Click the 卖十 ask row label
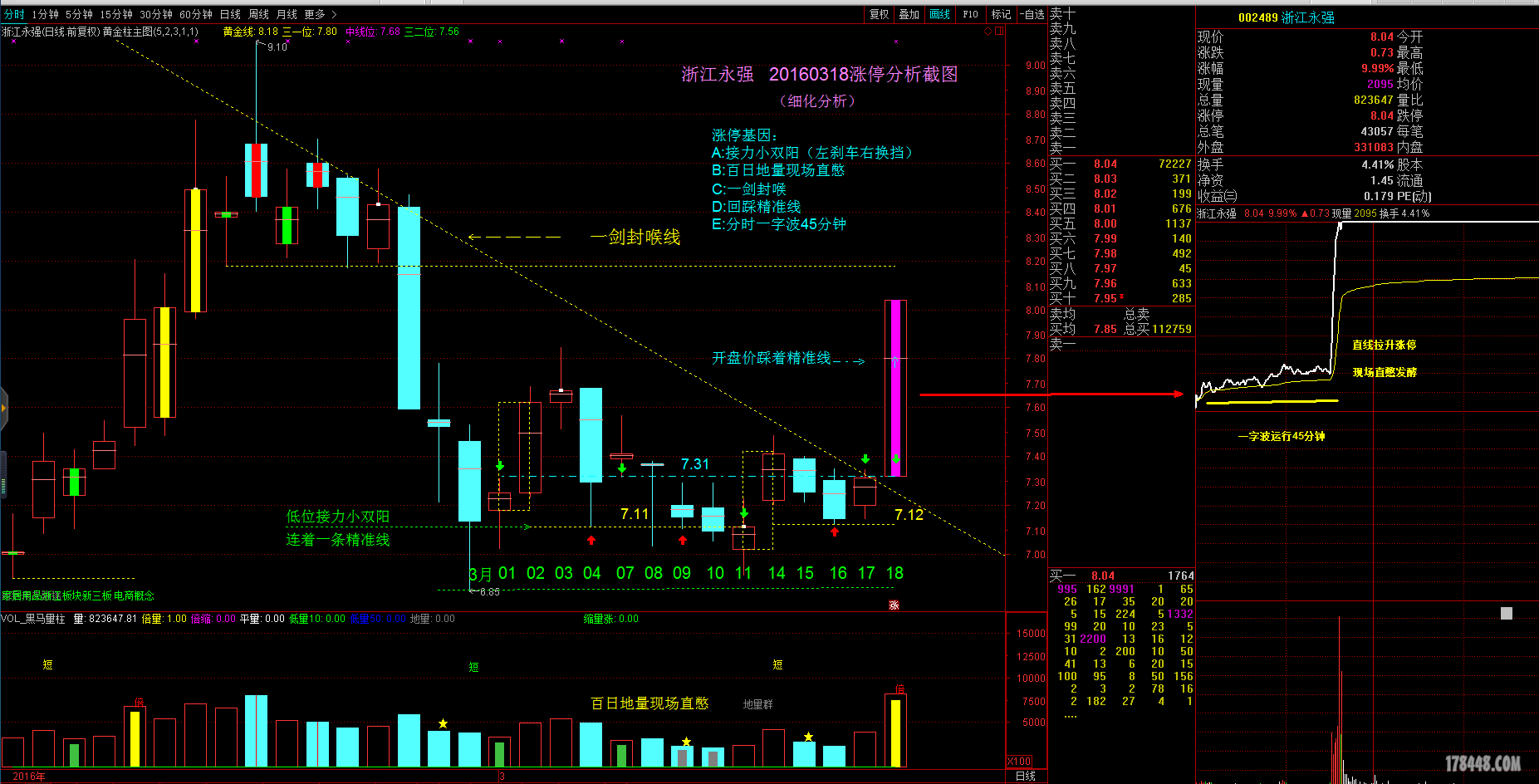This screenshot has height=784, width=1539. tap(1062, 13)
